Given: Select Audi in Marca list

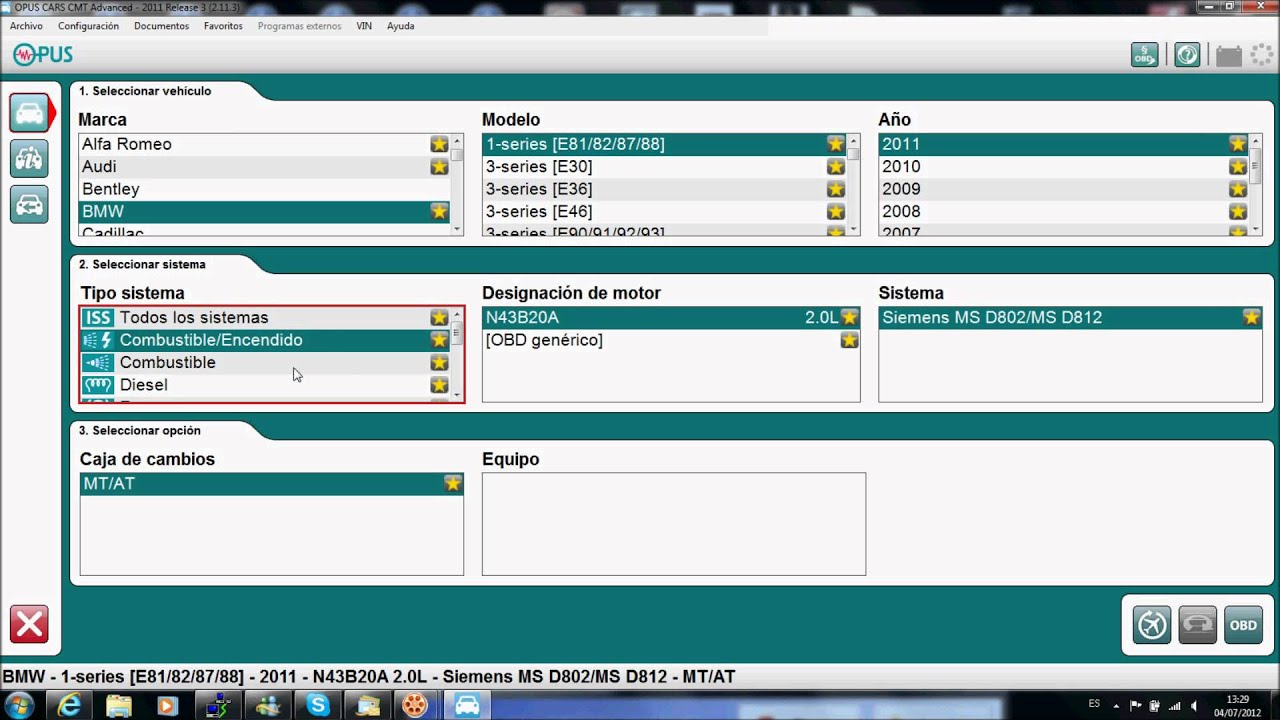Looking at the screenshot, I should 264,167.
